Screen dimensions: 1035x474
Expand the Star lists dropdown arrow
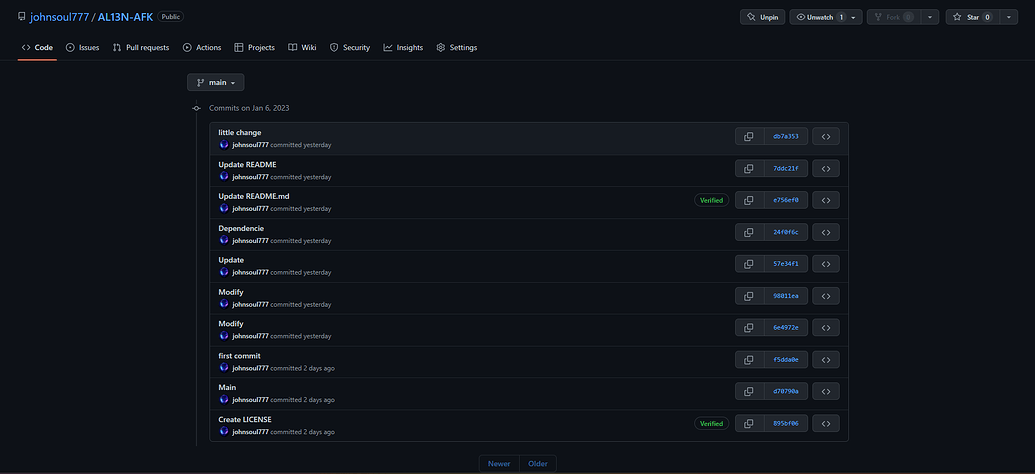point(1008,17)
